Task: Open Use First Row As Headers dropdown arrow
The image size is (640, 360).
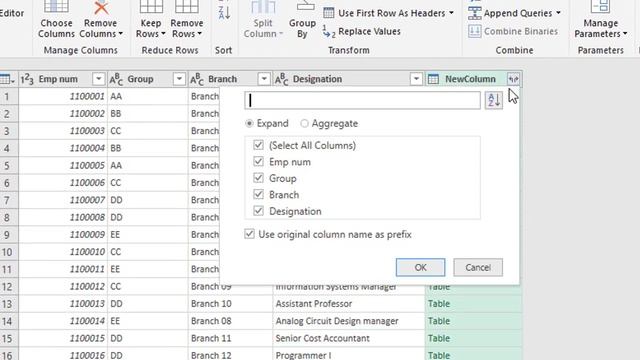Action: [451, 13]
